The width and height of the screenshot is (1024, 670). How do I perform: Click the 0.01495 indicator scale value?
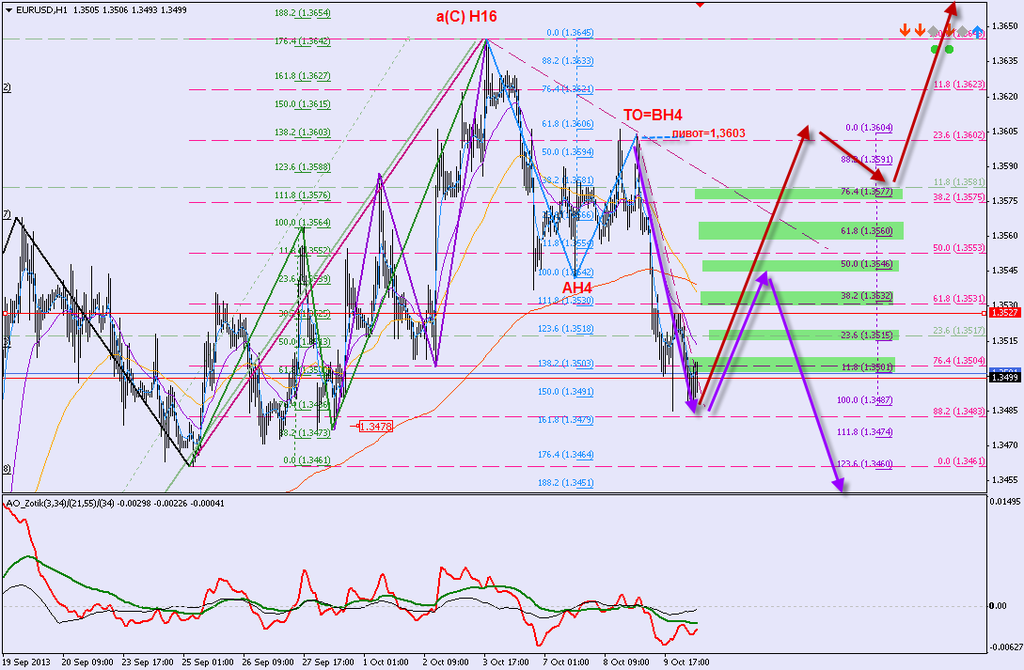1006,501
